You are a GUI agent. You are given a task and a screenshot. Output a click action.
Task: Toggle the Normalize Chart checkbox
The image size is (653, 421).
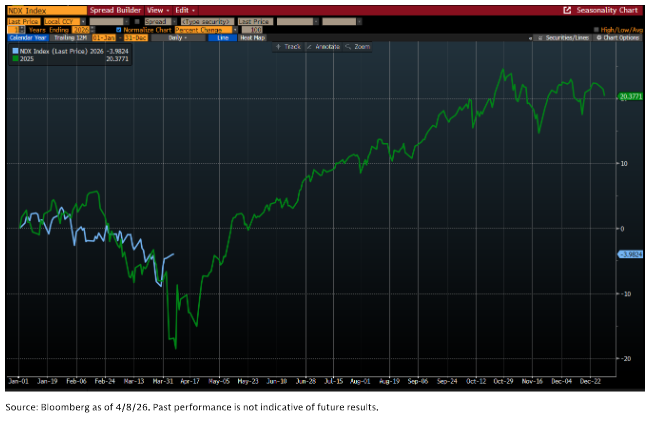click(120, 29)
